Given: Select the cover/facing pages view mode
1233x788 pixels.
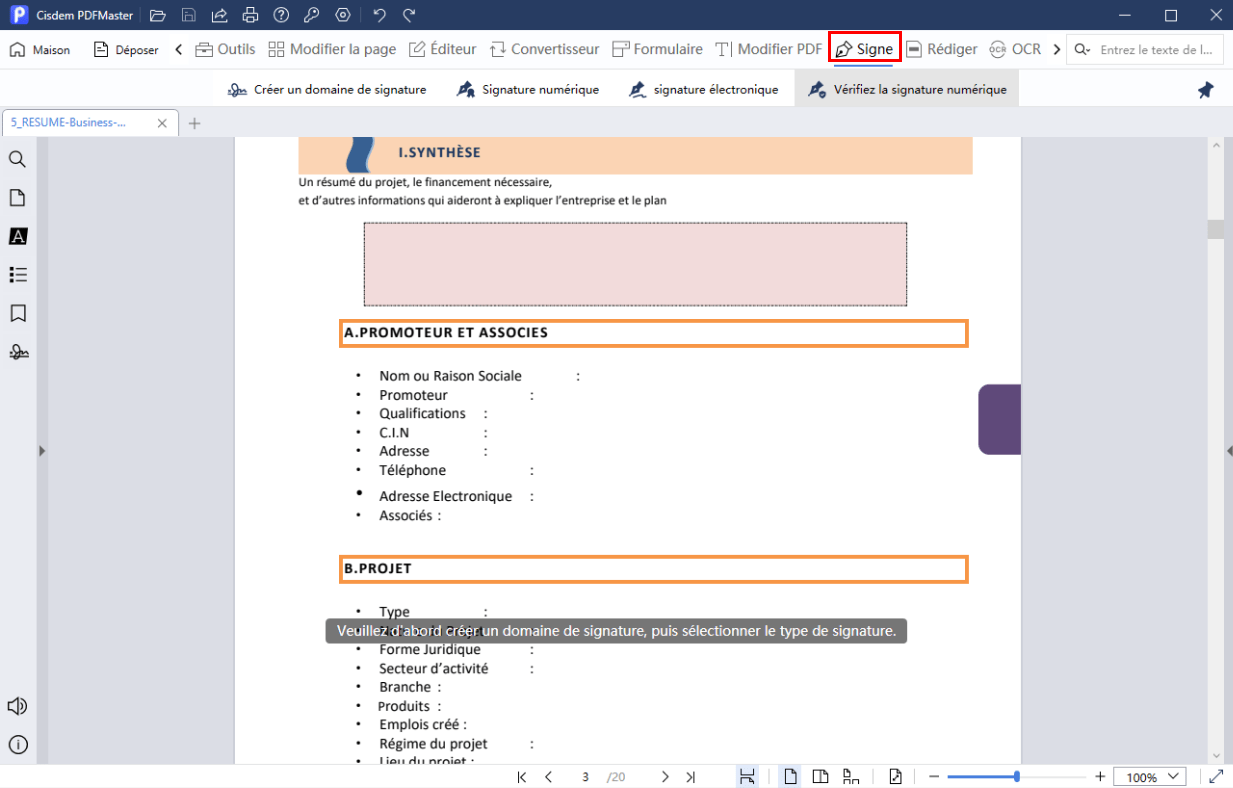Looking at the screenshot, I should [851, 777].
